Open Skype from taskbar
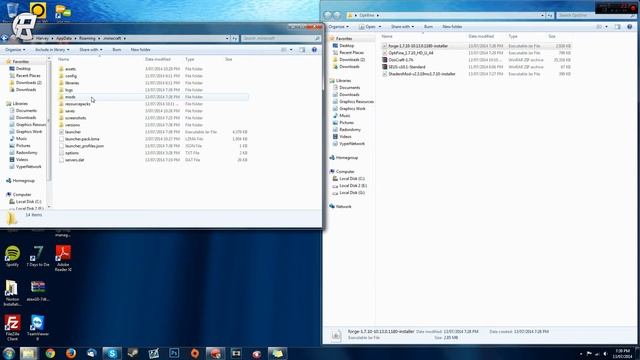Screen dimensions: 640x360 point(112,353)
